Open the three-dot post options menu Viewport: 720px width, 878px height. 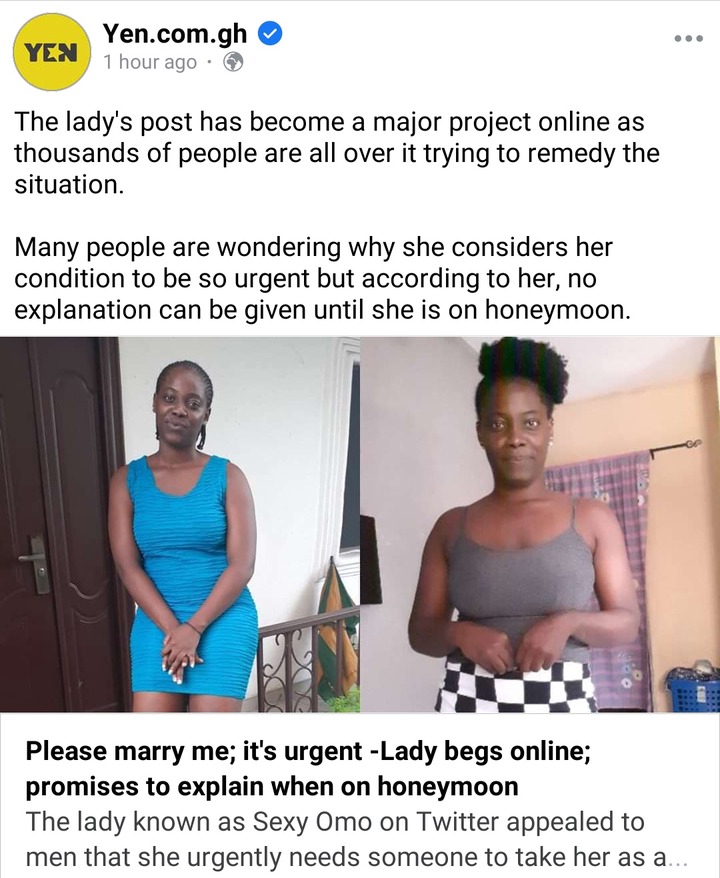click(x=688, y=39)
